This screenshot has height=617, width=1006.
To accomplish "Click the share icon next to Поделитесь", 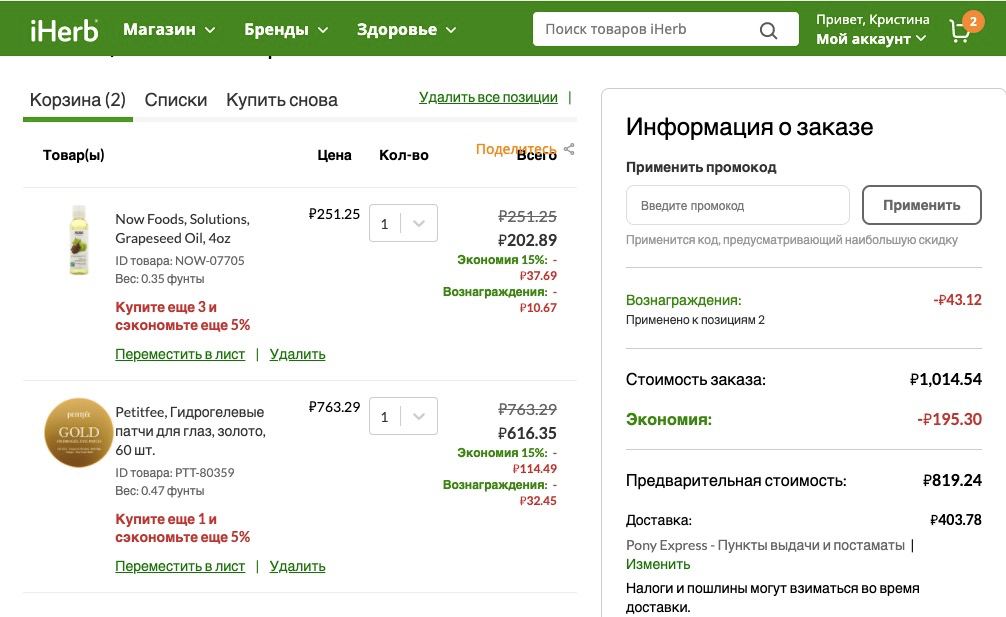I will click(x=568, y=149).
